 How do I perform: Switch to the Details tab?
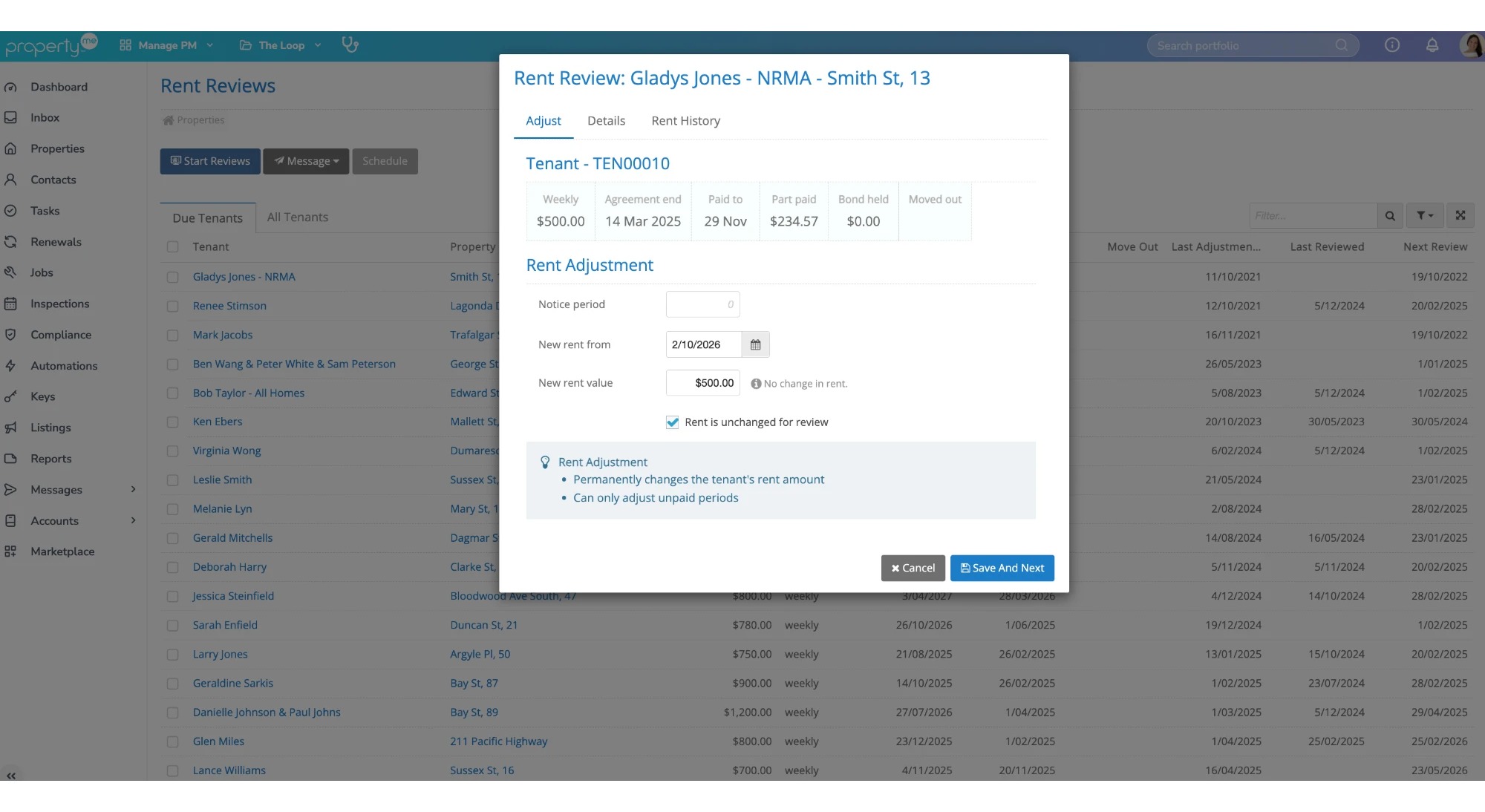(606, 121)
